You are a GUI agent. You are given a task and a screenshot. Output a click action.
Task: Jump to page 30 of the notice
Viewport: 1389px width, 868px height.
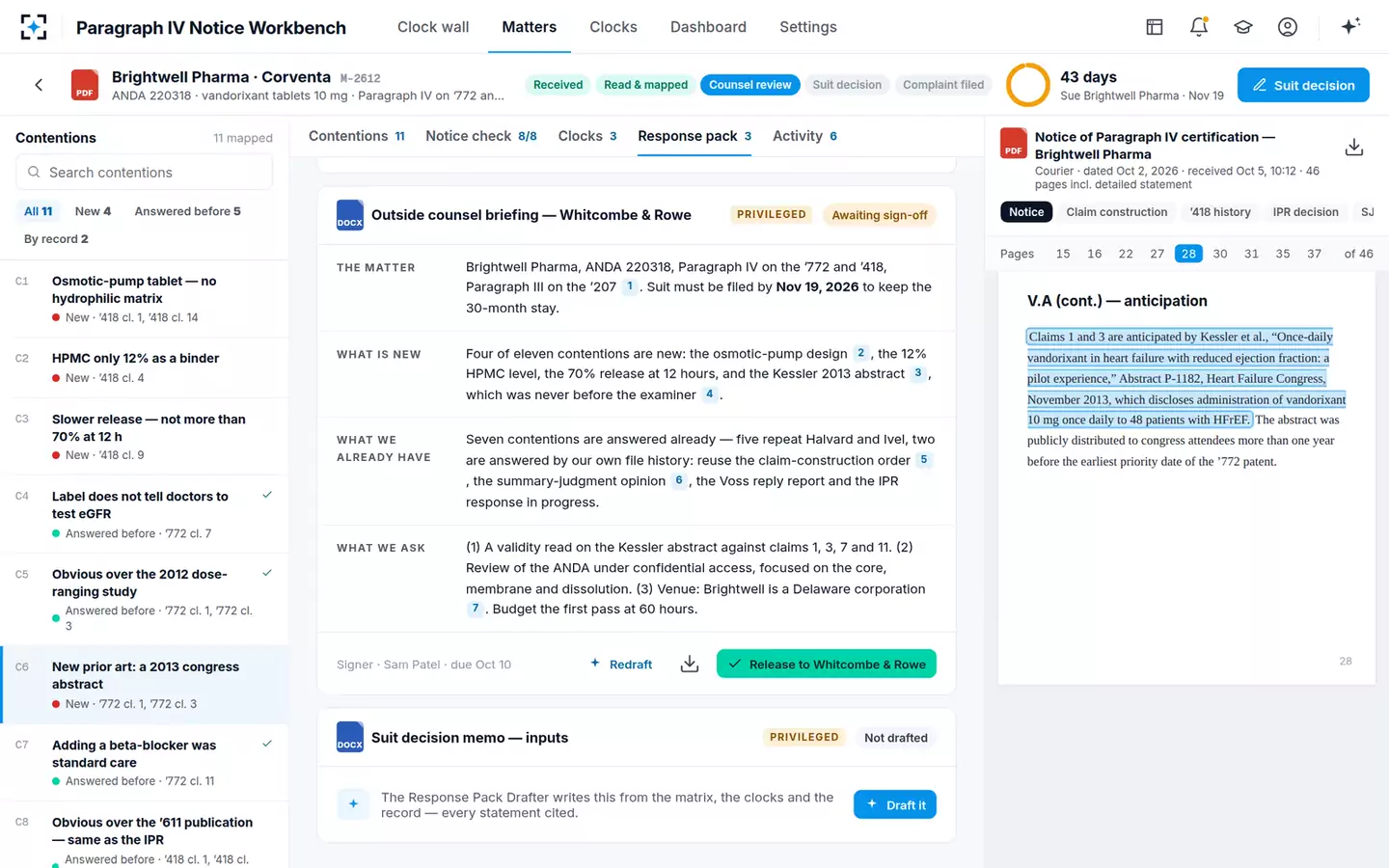click(1220, 254)
